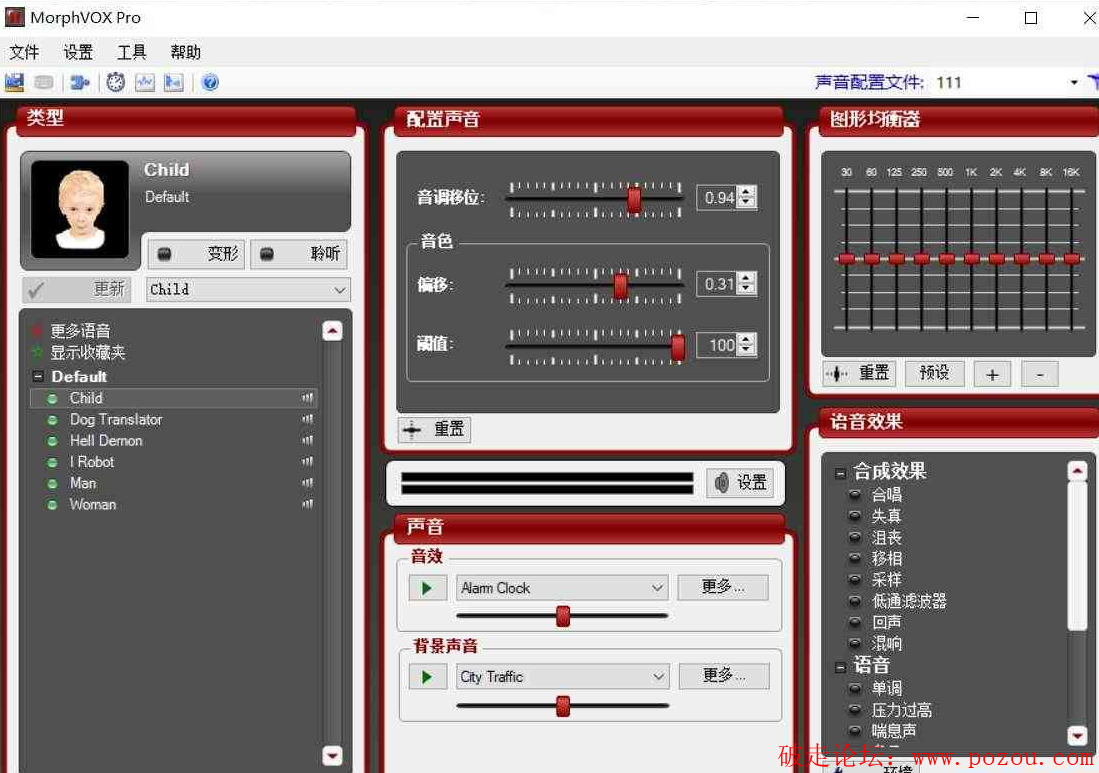Click the level bars icon on Child row
The image size is (1099, 773).
(308, 398)
